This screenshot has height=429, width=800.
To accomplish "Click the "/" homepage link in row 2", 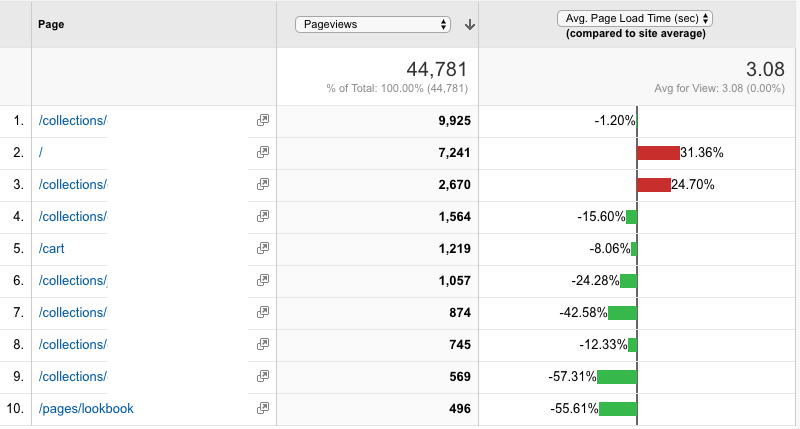I will [41, 153].
